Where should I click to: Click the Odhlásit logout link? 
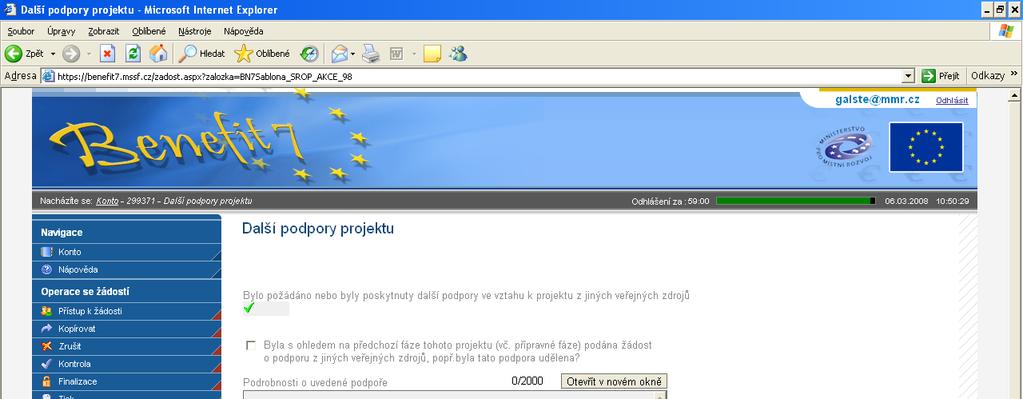point(952,100)
